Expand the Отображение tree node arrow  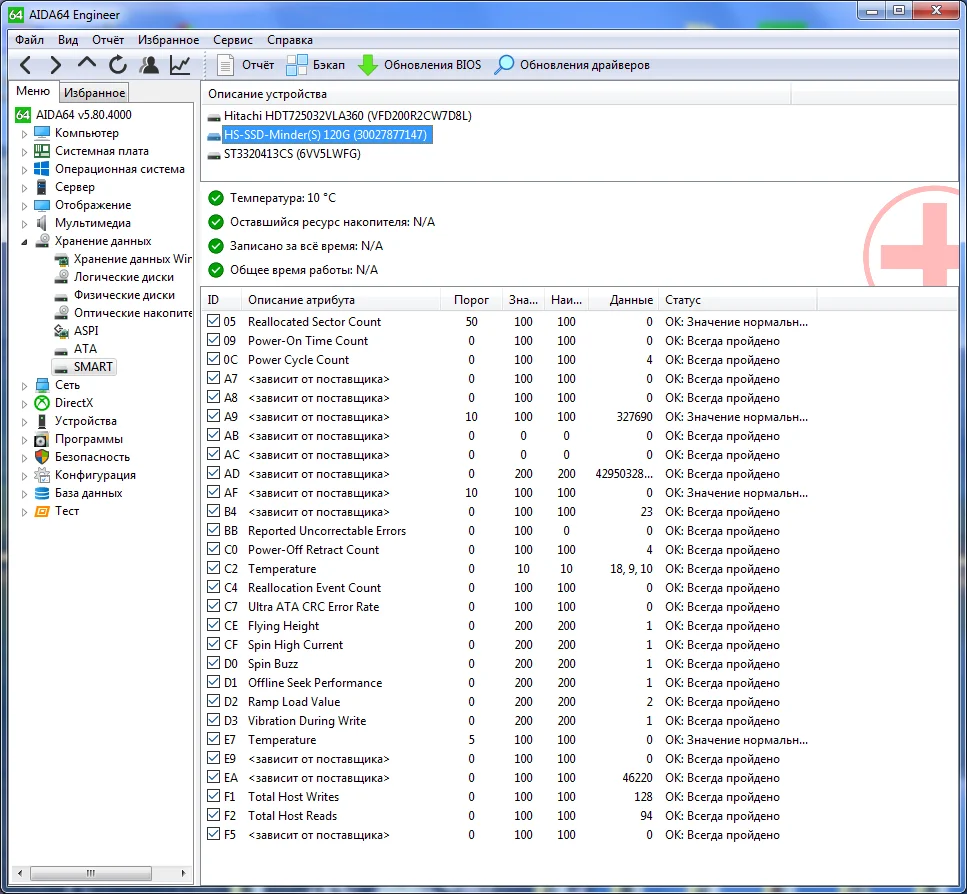(24, 206)
